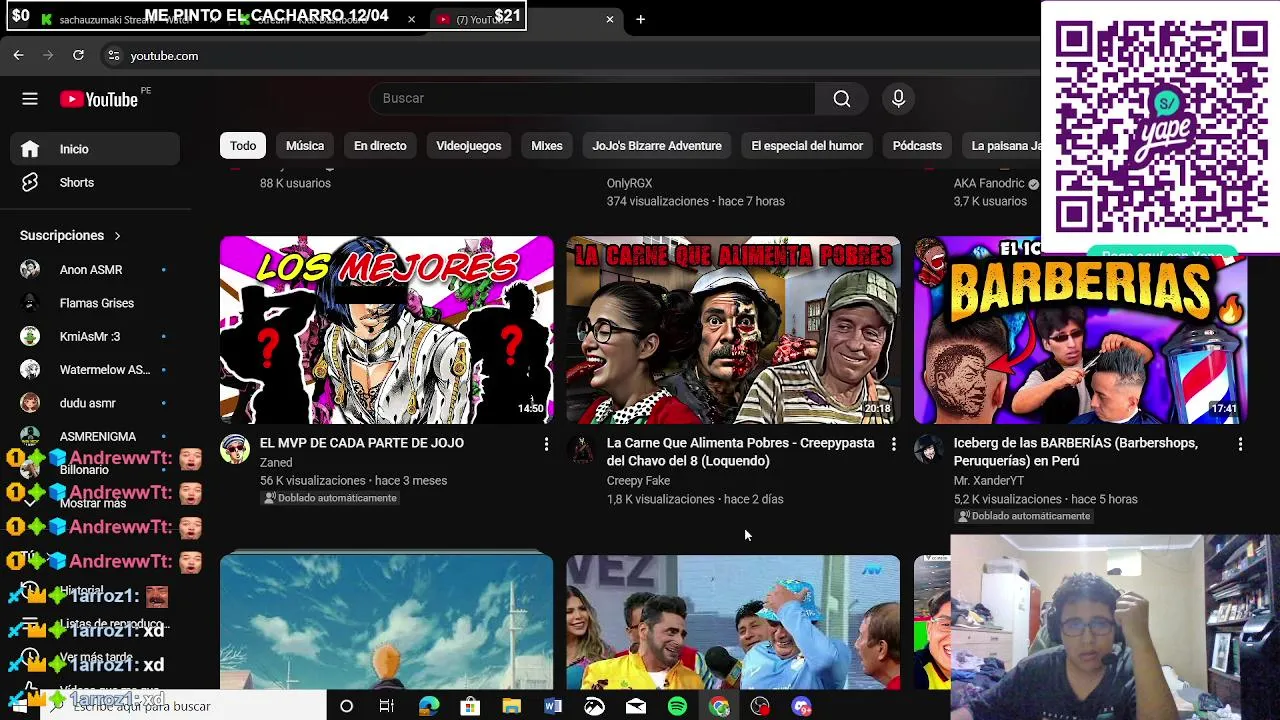Expand the Suscripciones section chevron
Viewport: 1280px width, 720px height.
[x=117, y=236]
